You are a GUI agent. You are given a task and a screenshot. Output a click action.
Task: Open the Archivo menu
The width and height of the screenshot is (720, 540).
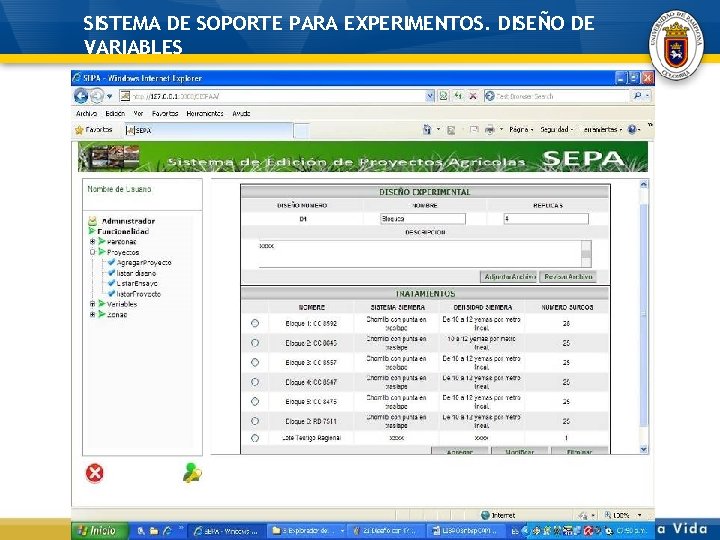[x=86, y=113]
